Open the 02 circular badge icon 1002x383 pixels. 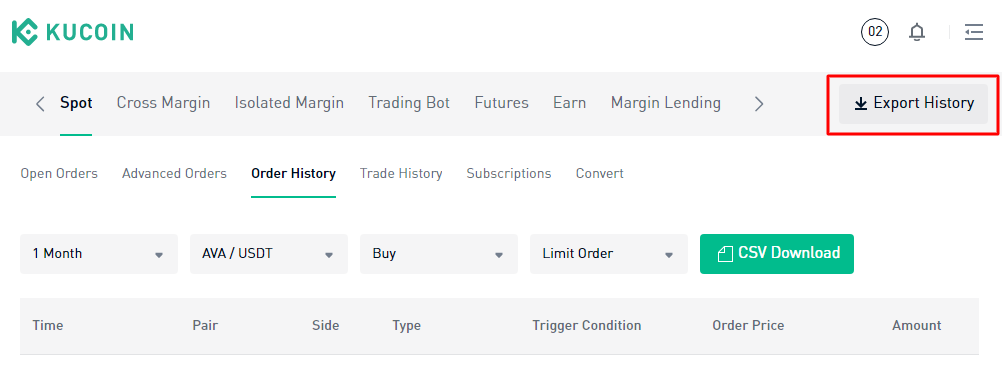(875, 32)
